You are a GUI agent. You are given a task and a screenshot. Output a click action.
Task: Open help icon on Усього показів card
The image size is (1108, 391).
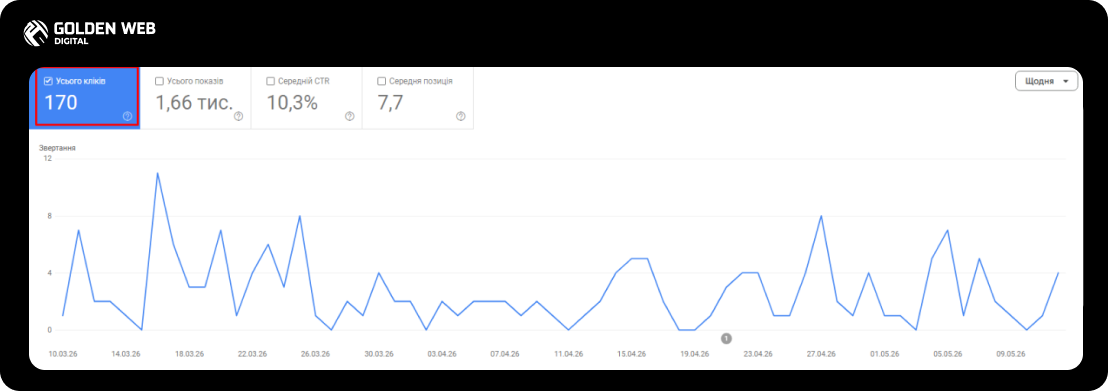[238, 117]
